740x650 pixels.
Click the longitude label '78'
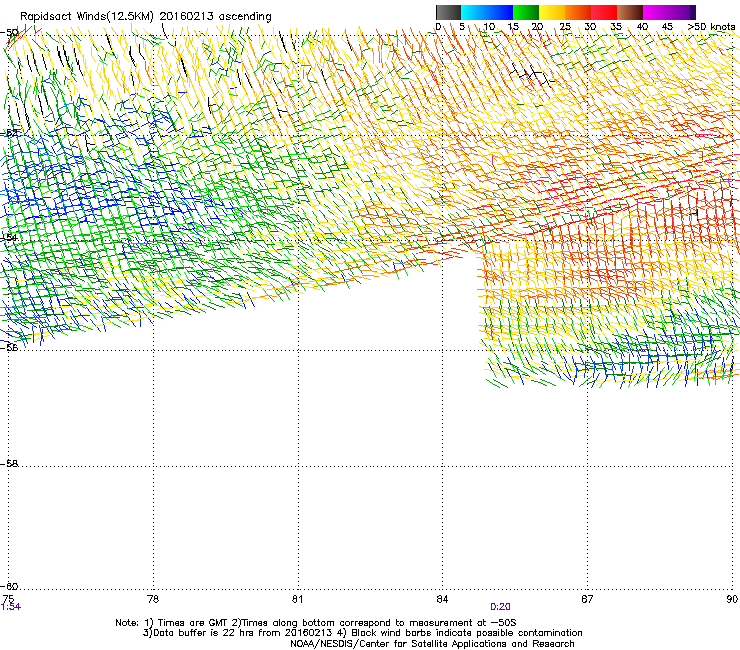[x=153, y=599]
